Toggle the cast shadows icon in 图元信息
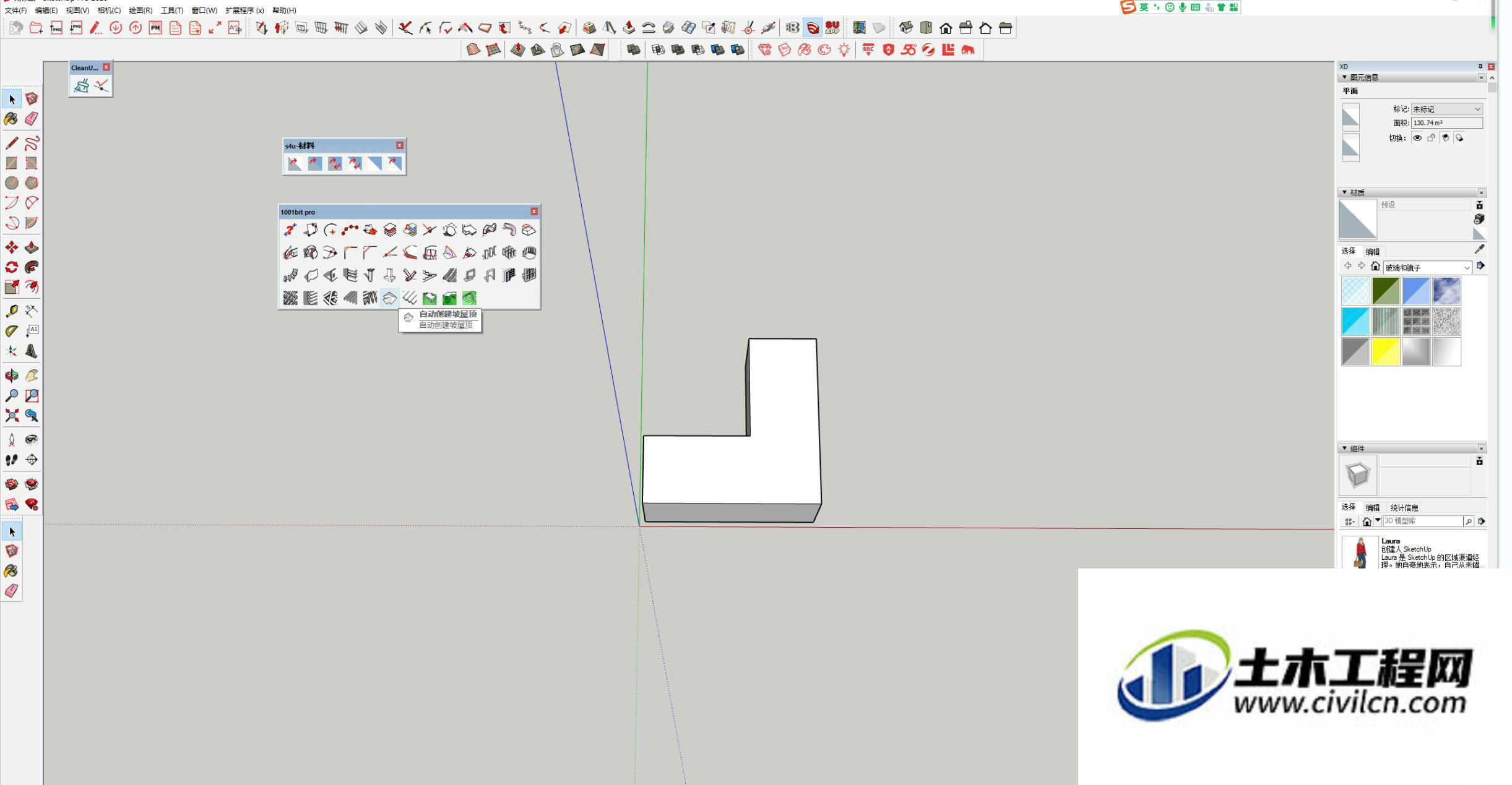The height and width of the screenshot is (785, 1512). [1459, 138]
